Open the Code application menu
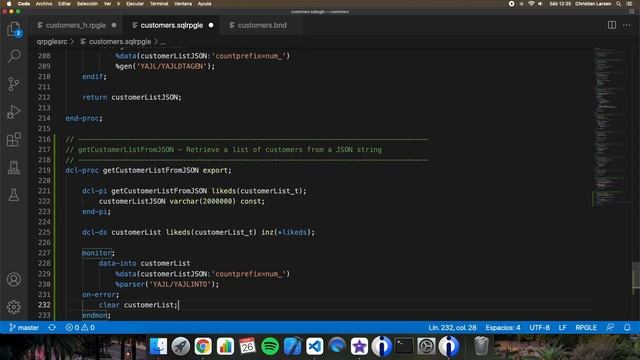The image size is (640, 360). 24,4
